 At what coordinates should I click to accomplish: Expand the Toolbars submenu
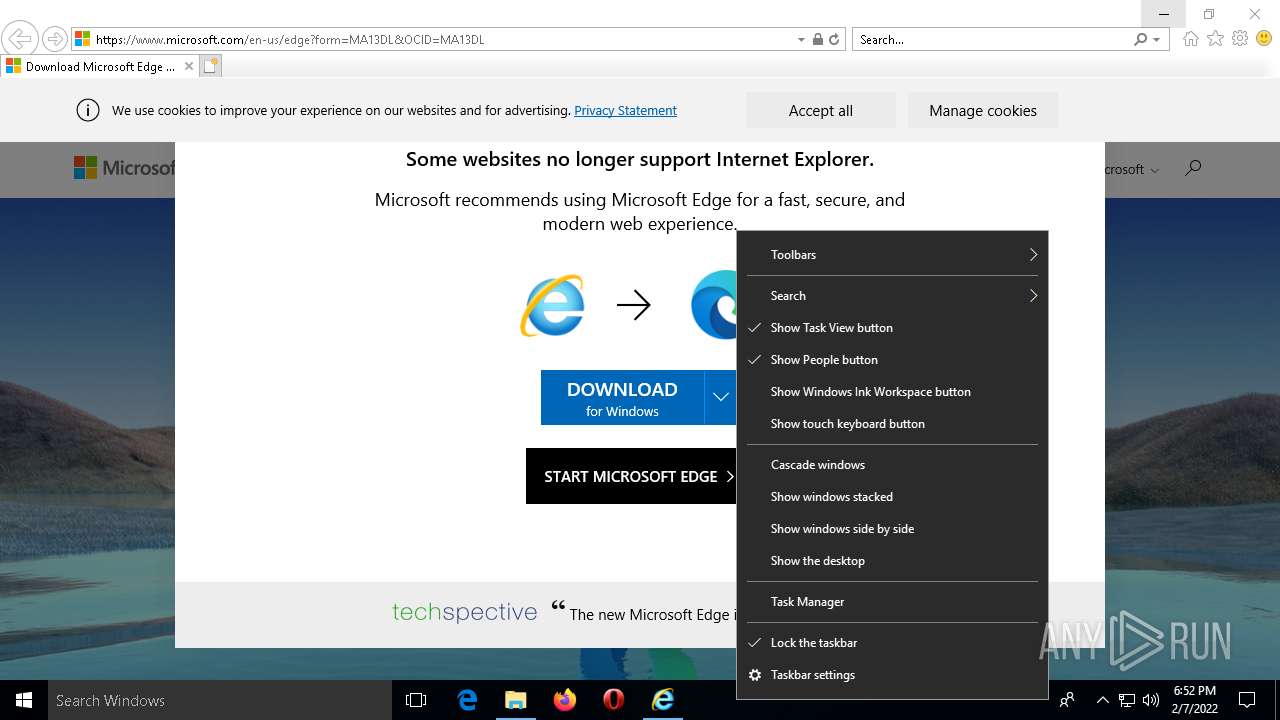pyautogui.click(x=892, y=255)
